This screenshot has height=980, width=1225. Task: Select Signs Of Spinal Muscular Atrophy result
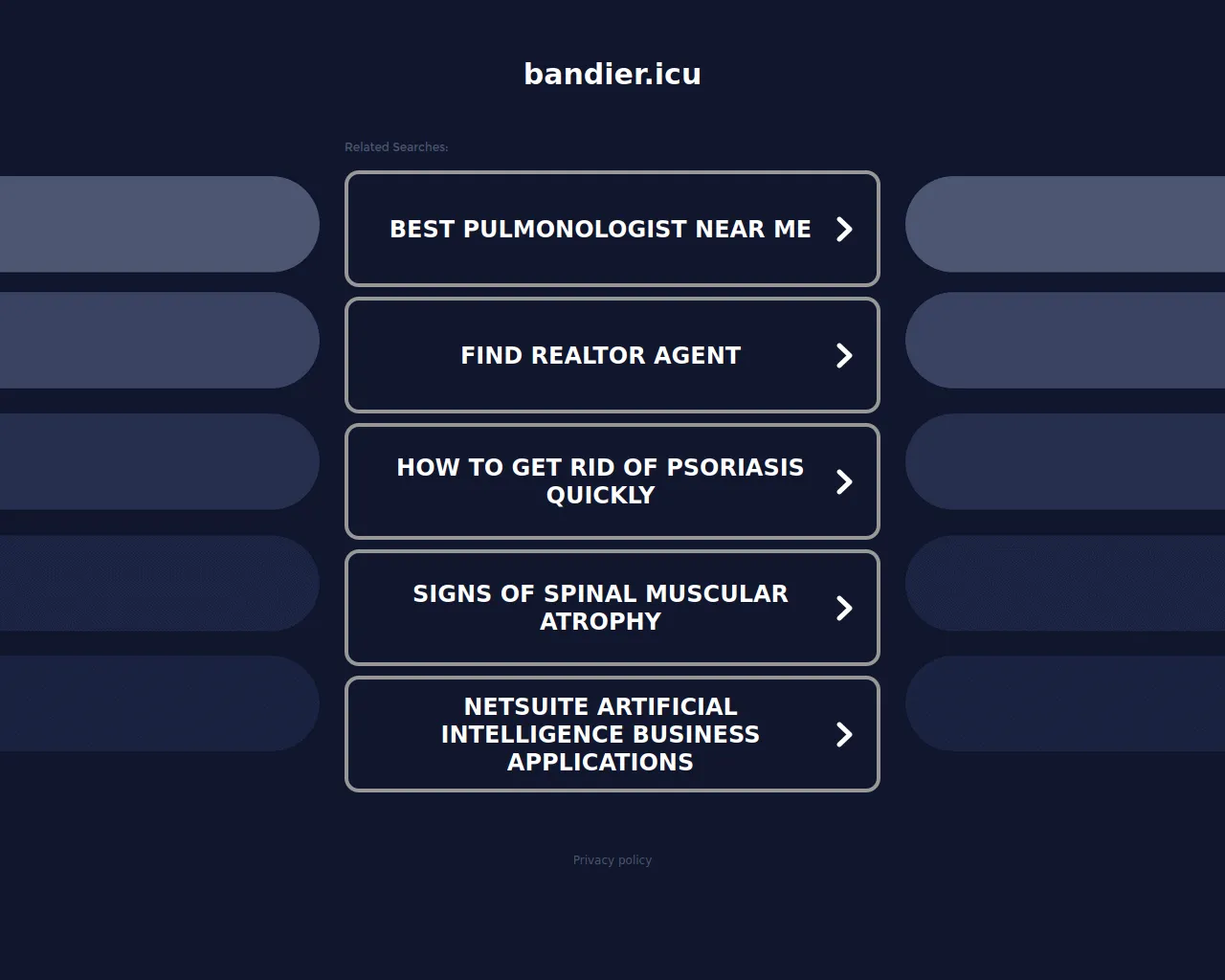(600, 607)
